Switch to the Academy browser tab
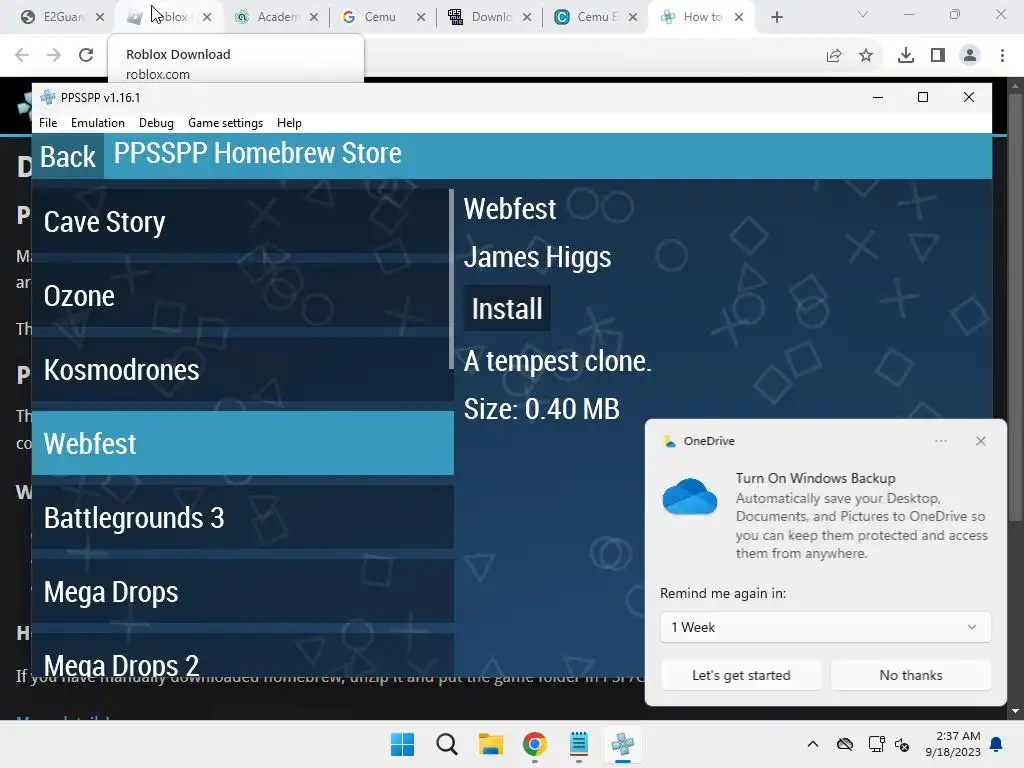The image size is (1024, 768). pos(277,17)
